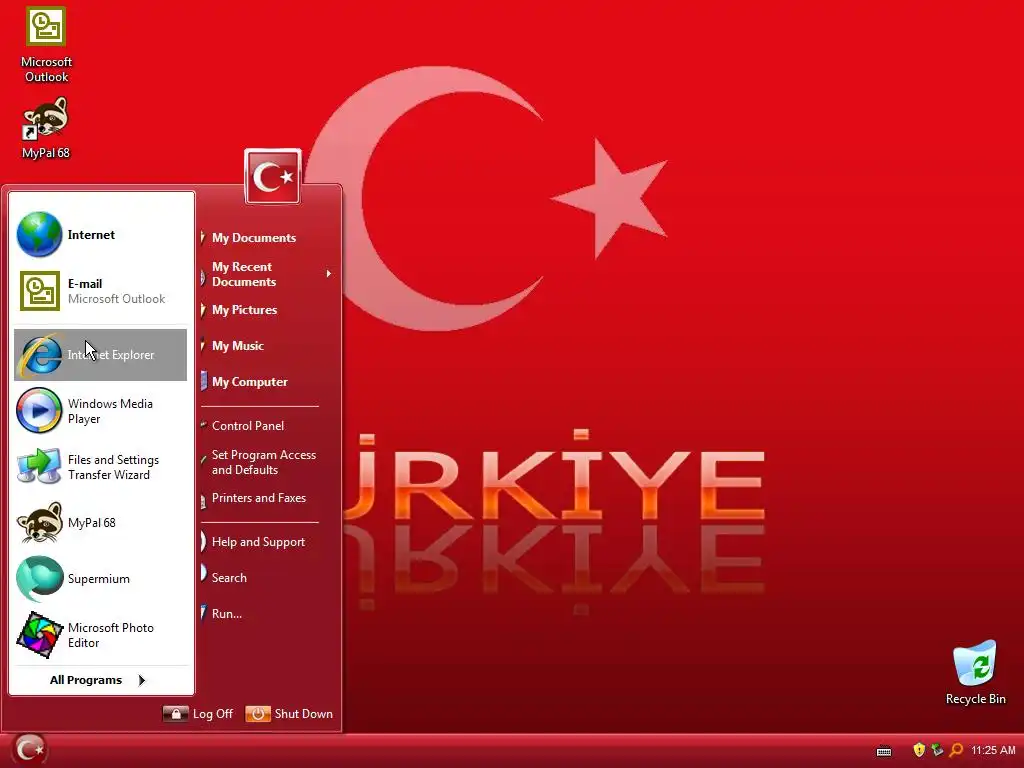Click the Internet globe icon in Start menu
Screen dimensions: 1024x768
[x=39, y=234]
